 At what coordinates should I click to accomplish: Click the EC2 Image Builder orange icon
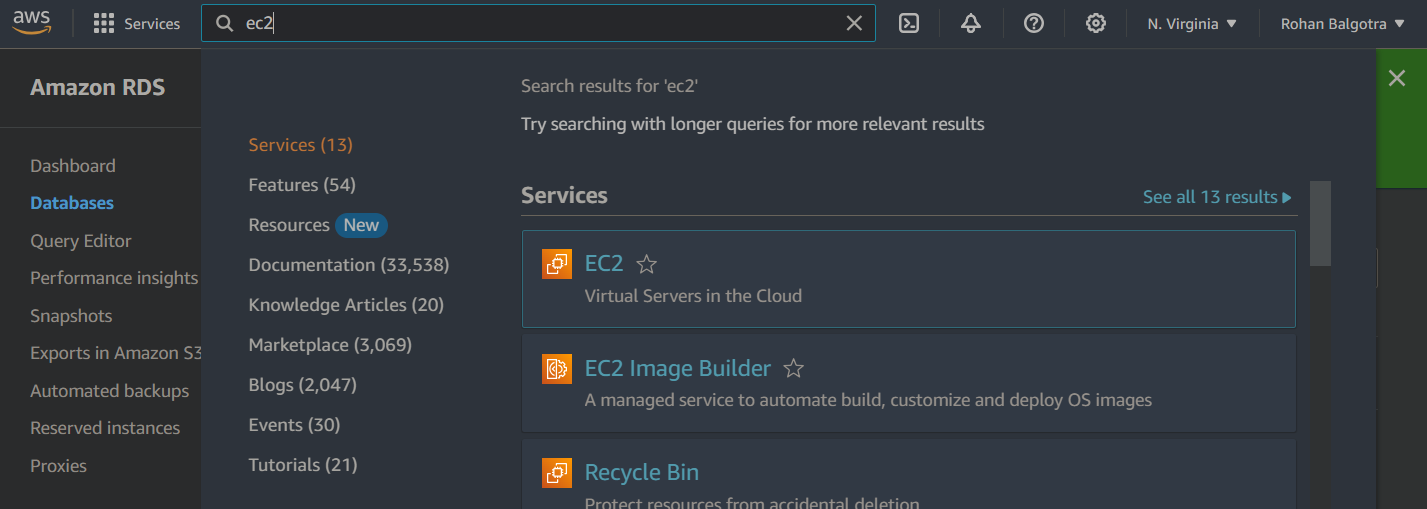click(x=557, y=368)
